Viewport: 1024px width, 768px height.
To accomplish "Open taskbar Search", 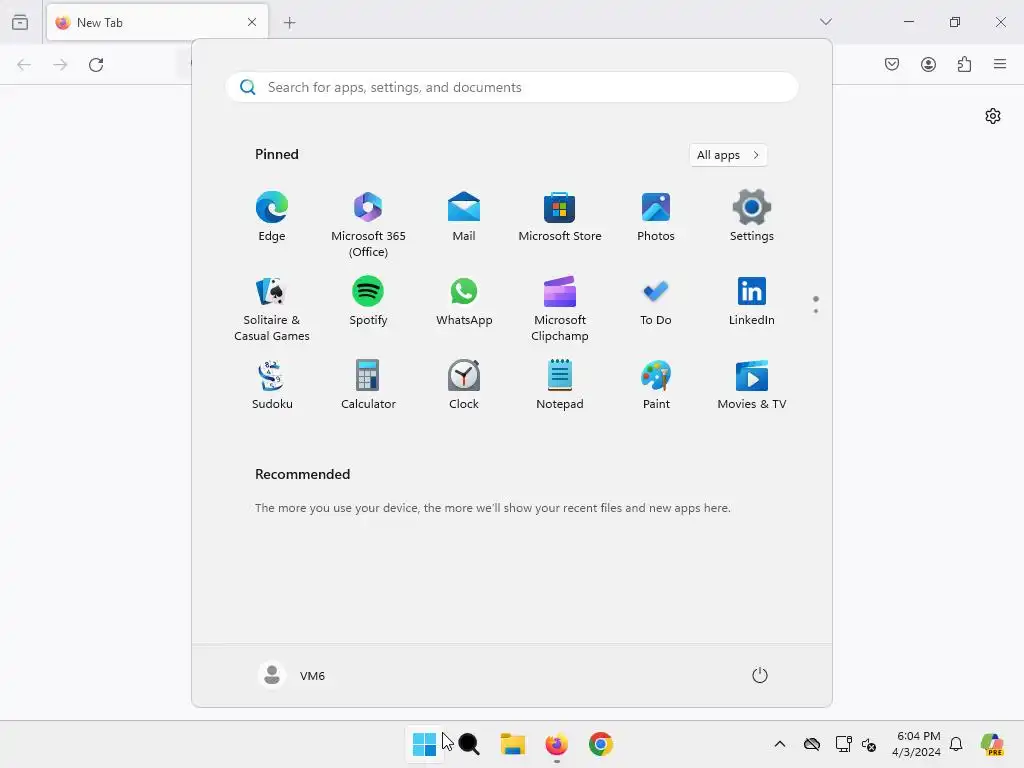I will [469, 744].
